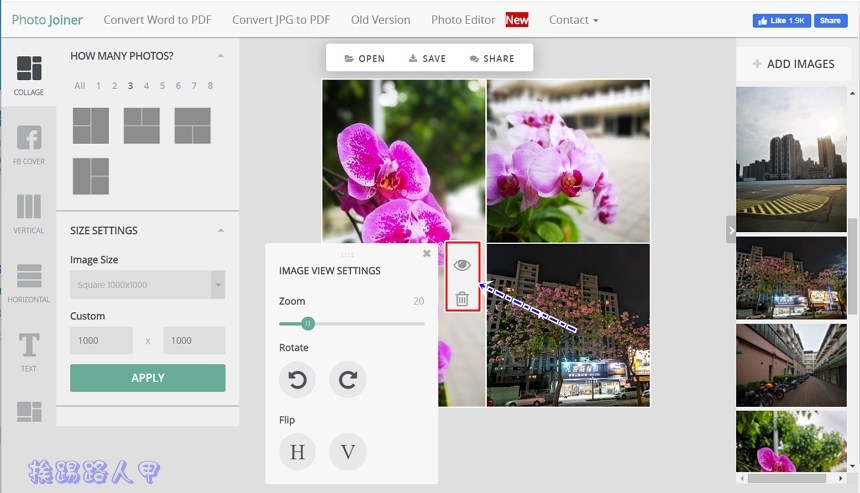Choose the first three-photo layout template
860x493 pixels.
[90, 126]
